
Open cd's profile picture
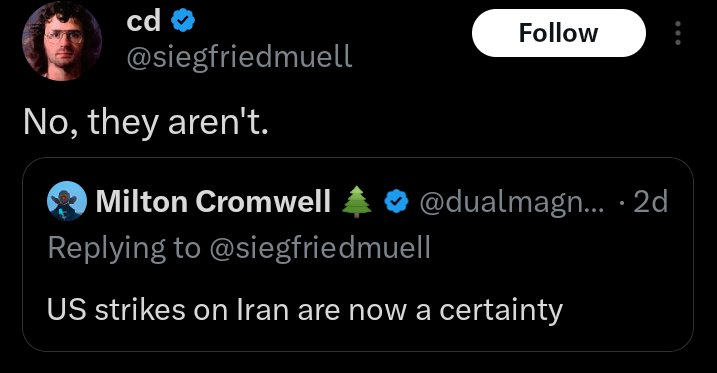pos(62,41)
